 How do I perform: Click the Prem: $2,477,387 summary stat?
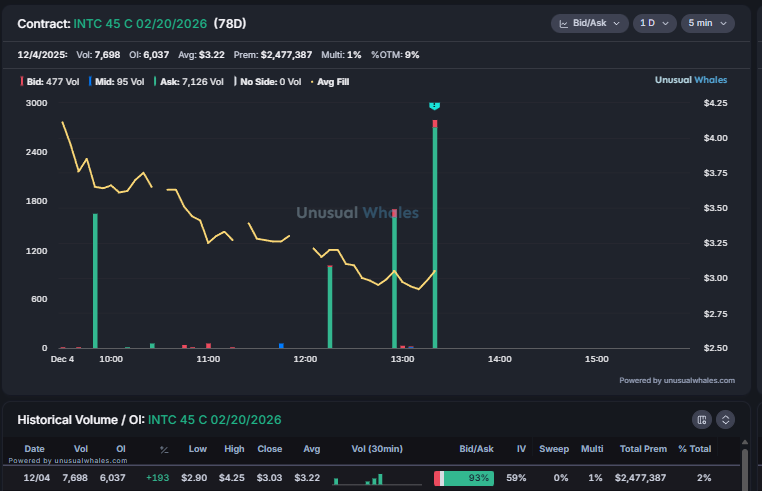(x=273, y=55)
